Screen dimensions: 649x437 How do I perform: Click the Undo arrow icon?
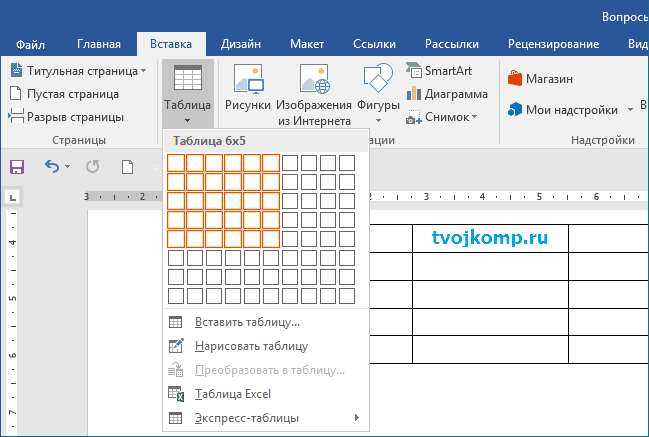point(52,167)
